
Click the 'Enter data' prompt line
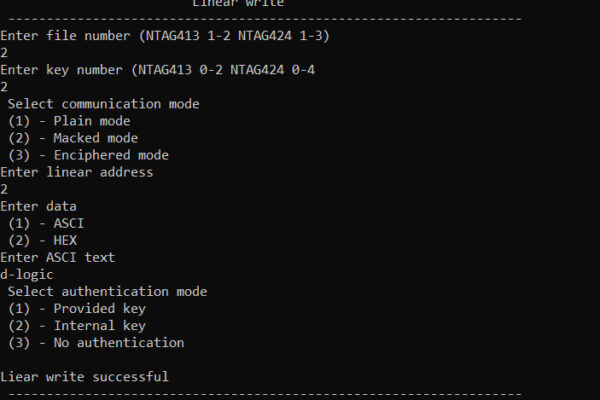tap(39, 207)
